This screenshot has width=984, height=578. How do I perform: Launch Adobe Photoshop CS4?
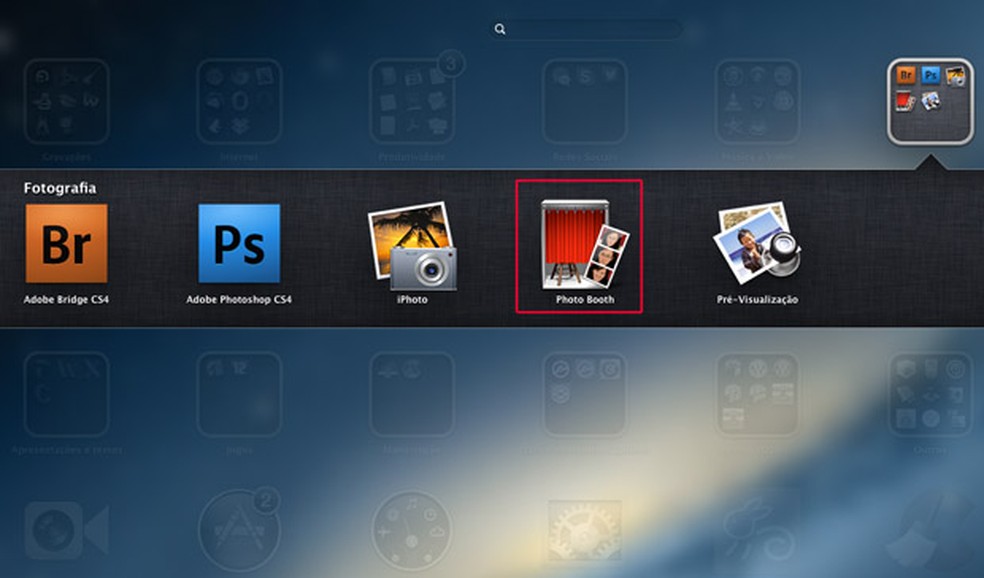[x=239, y=244]
